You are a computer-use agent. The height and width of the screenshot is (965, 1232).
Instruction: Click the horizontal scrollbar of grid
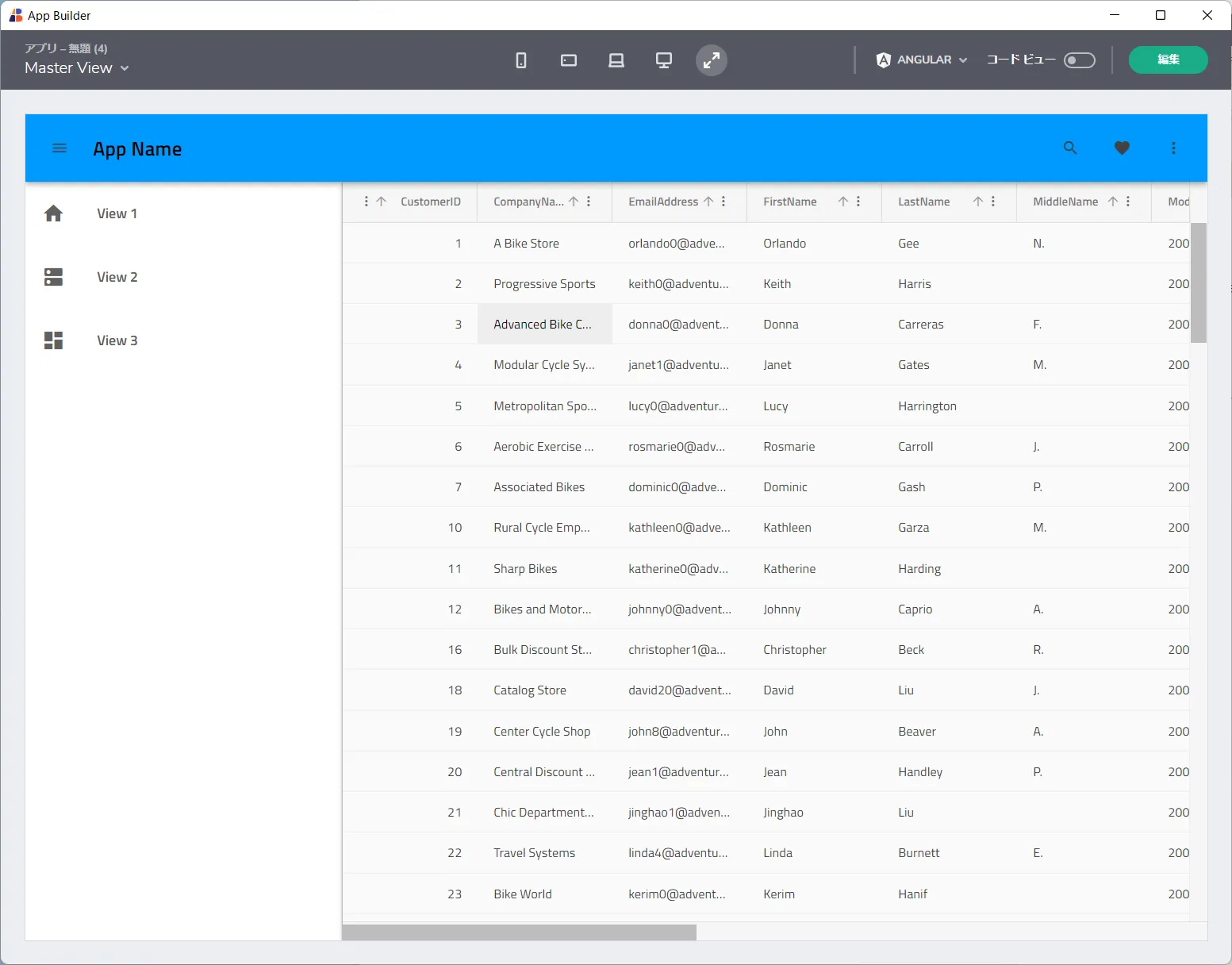click(x=520, y=932)
